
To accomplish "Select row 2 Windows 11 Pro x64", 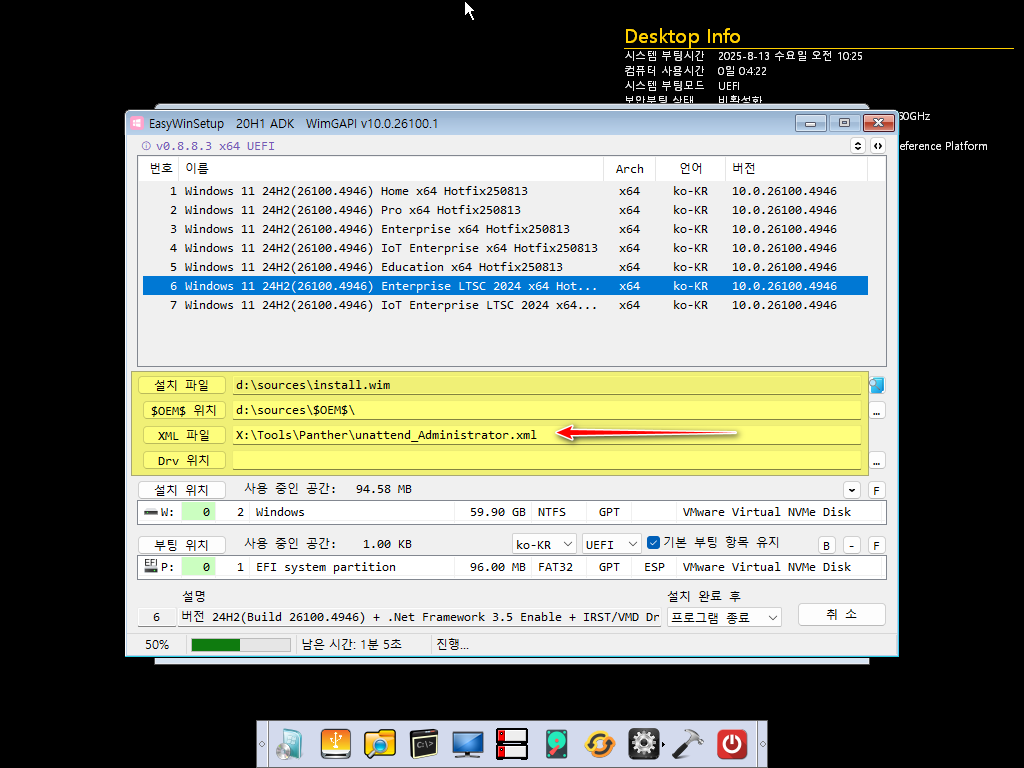I will 505,210.
